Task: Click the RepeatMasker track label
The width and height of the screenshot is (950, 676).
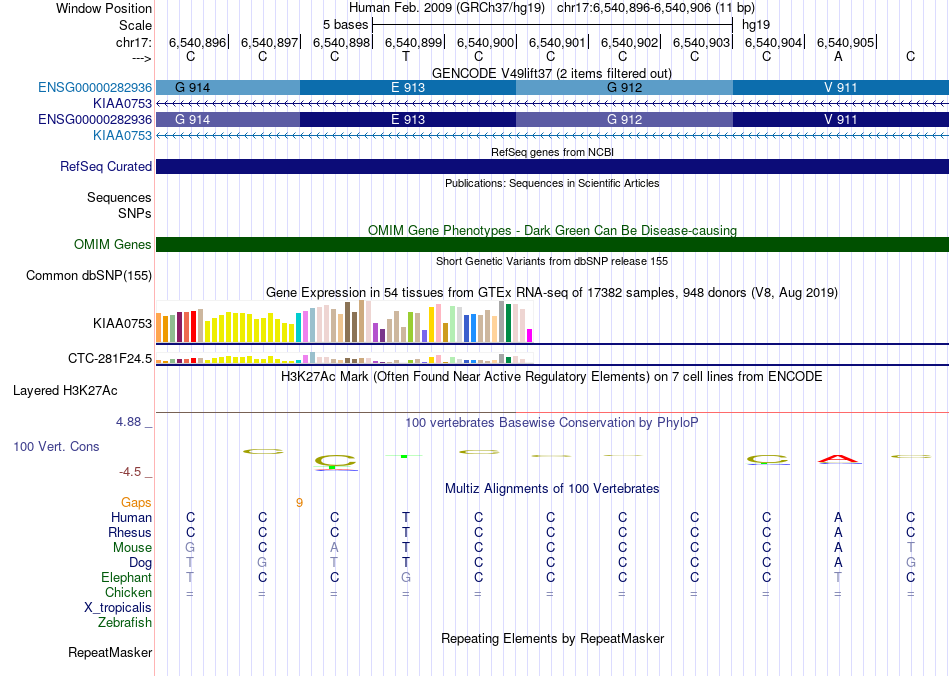Action: (x=110, y=652)
